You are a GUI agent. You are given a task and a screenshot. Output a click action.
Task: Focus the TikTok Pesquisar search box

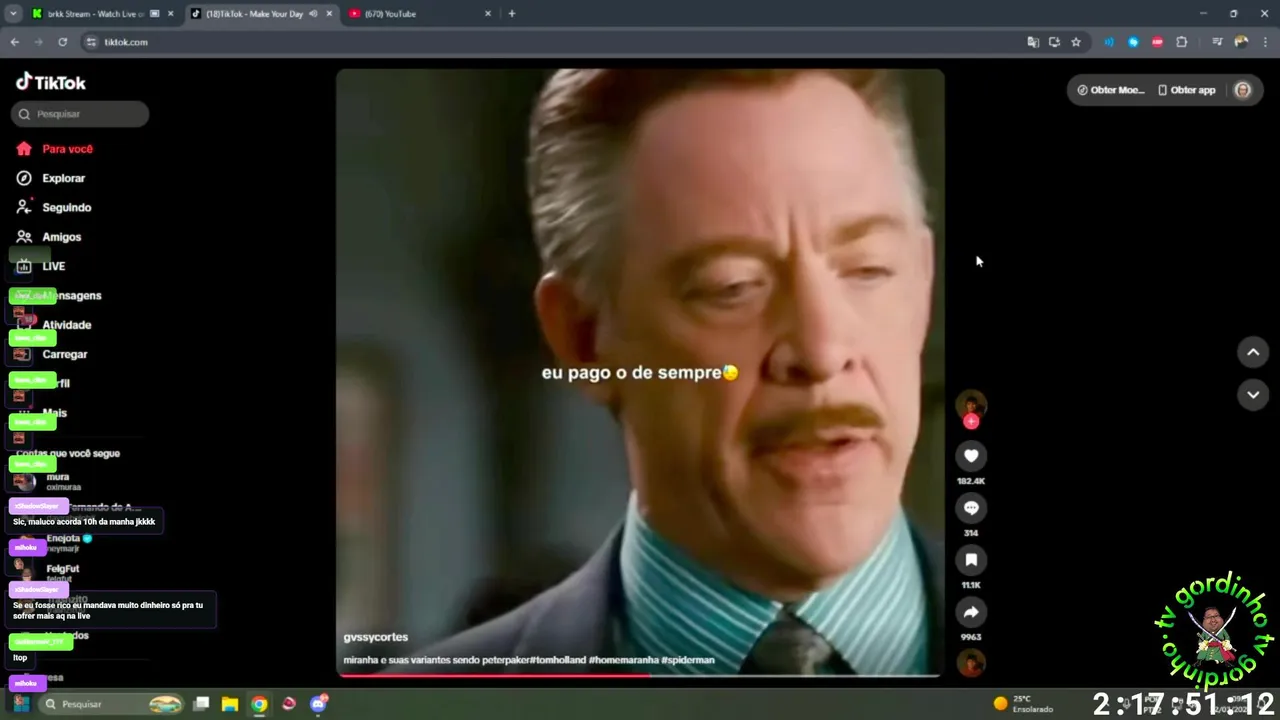pos(80,114)
